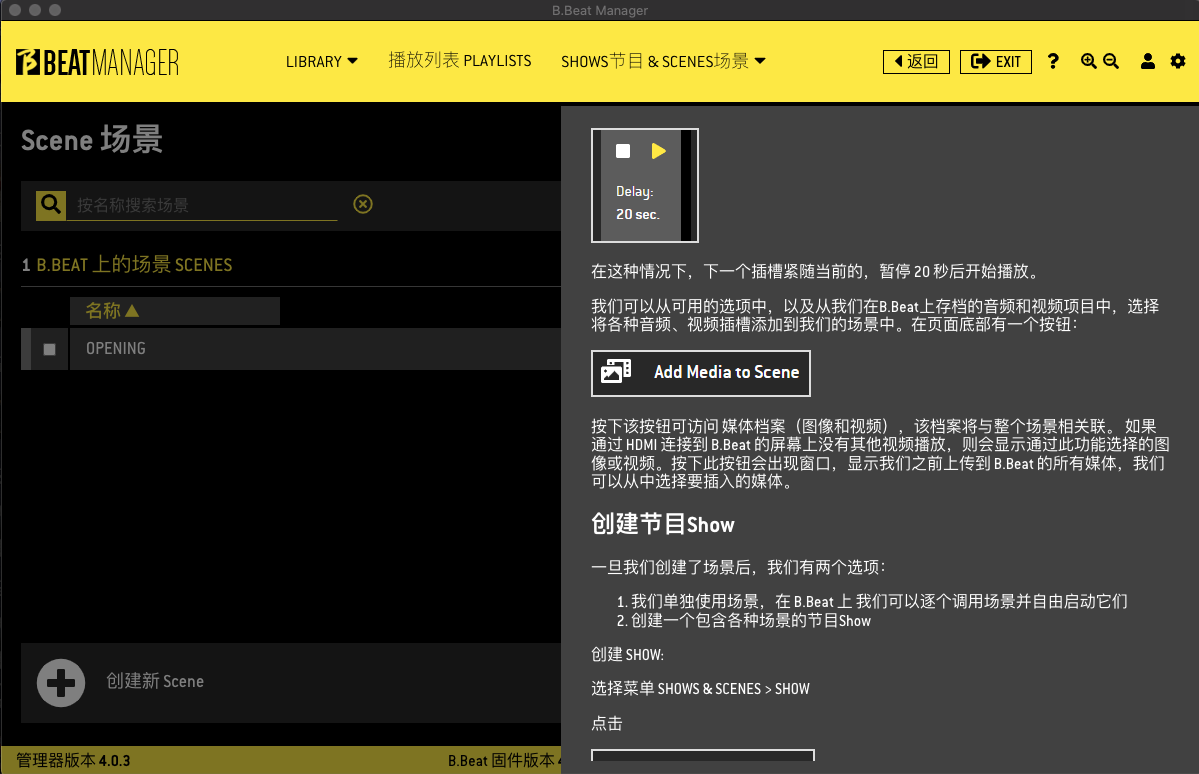Zoom out with magnifier minus icon
This screenshot has height=774, width=1199.
click(x=1111, y=61)
